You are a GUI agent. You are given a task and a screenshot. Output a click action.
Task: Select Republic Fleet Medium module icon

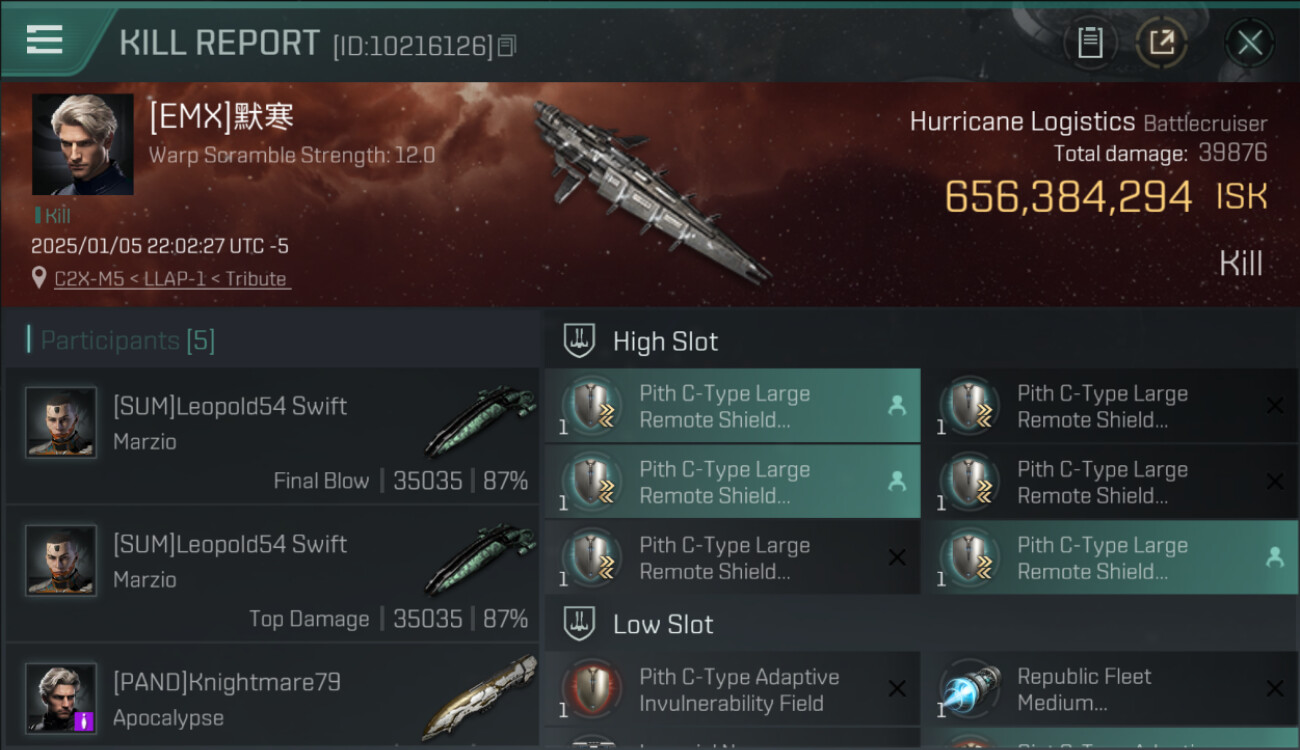tap(970, 689)
